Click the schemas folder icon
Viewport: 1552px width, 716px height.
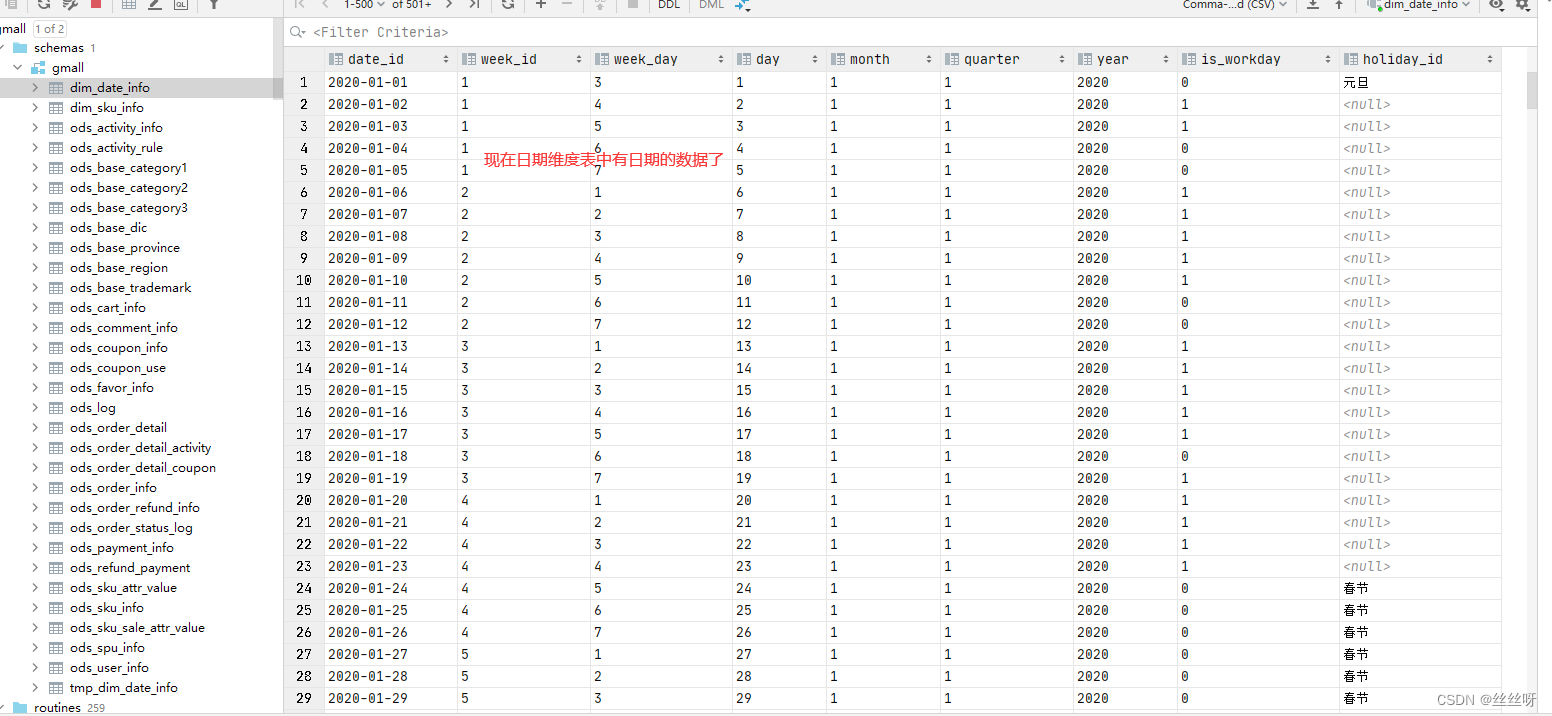click(20, 47)
